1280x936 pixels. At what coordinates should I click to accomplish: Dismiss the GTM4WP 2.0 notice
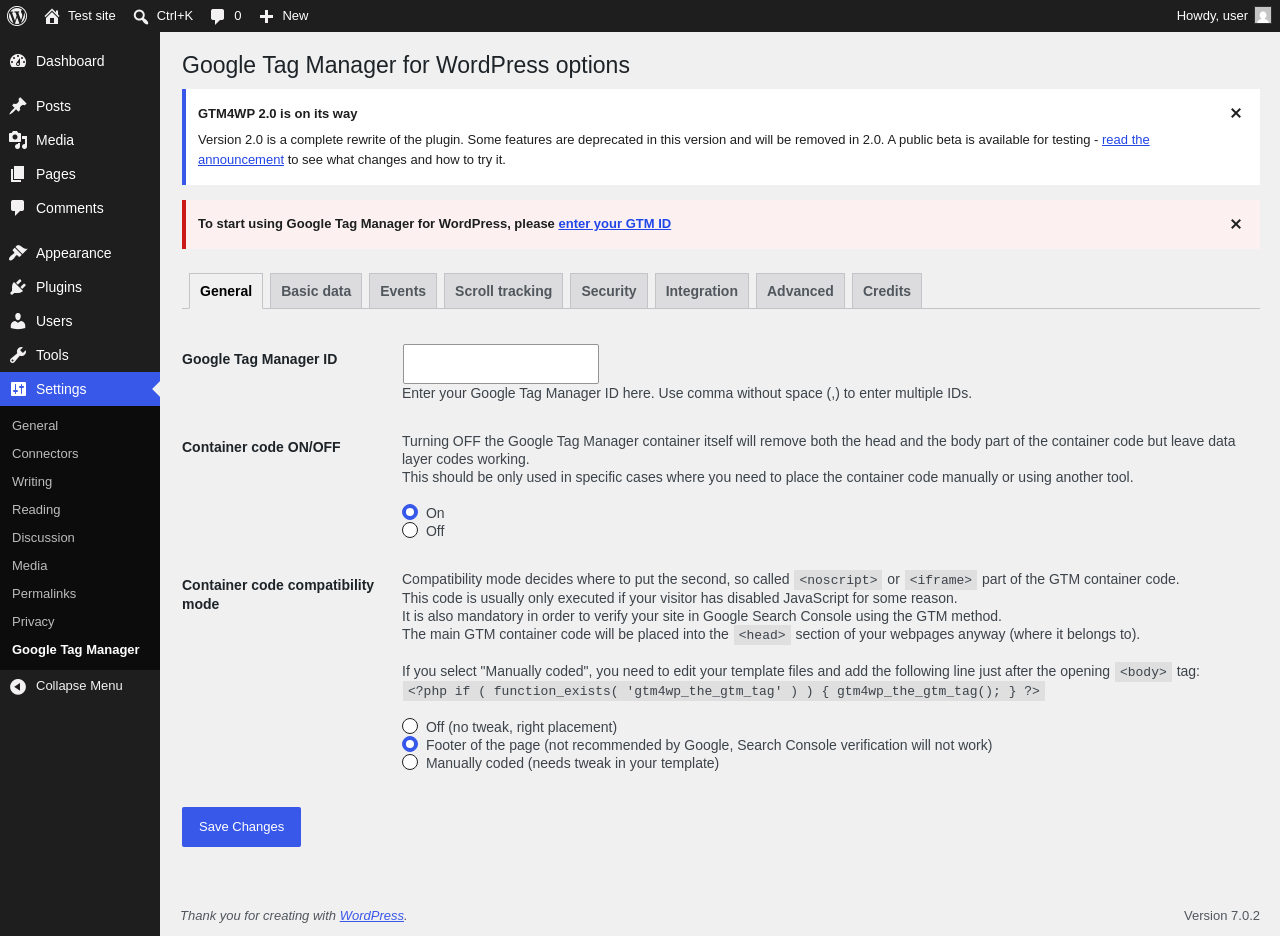coord(1236,113)
